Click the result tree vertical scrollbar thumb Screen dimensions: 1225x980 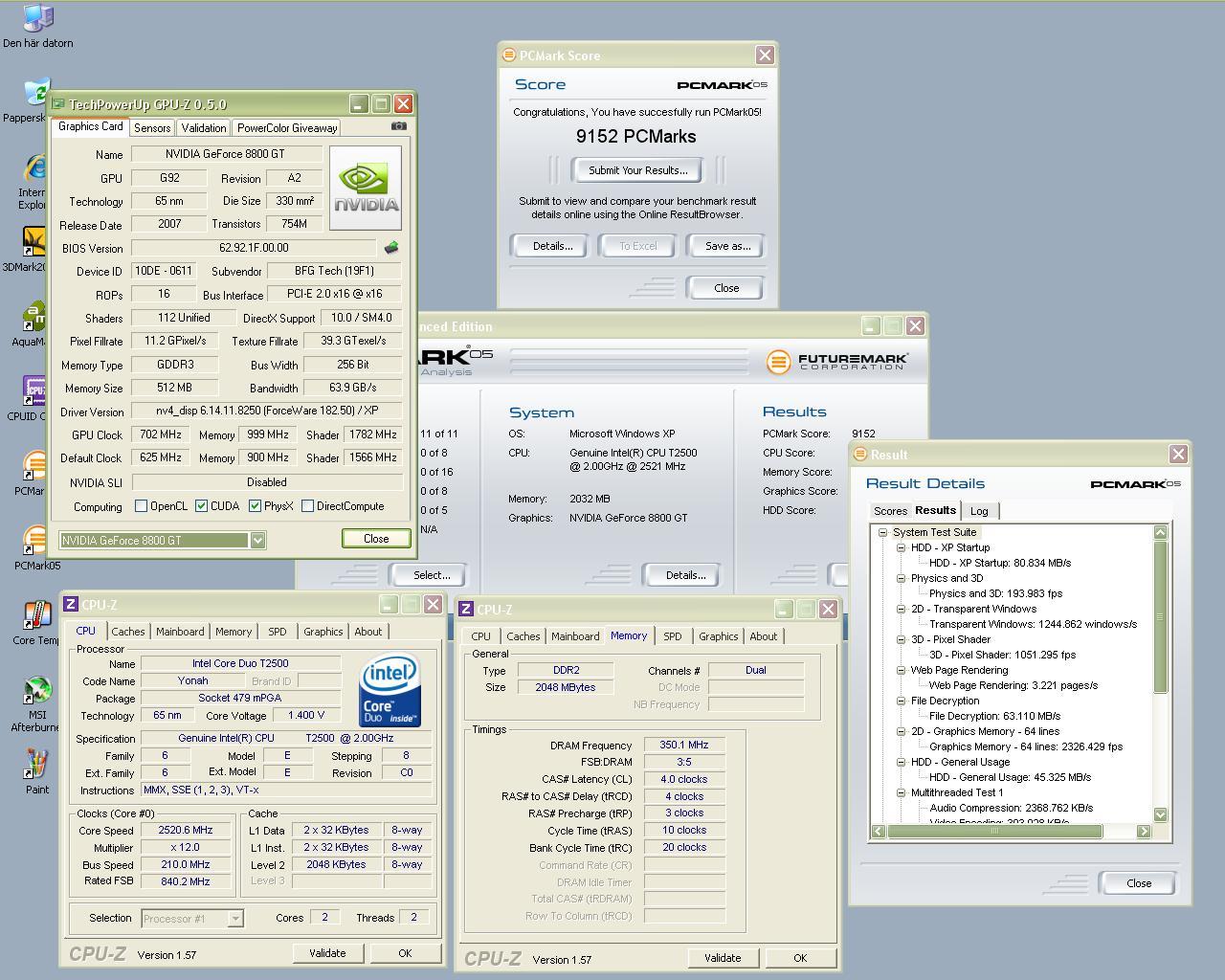point(1161,617)
